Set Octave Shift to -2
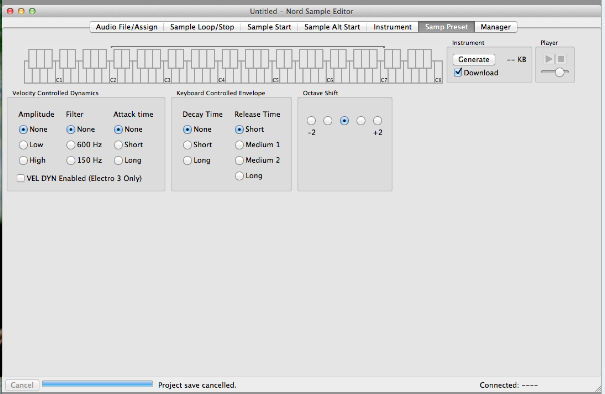 point(311,121)
